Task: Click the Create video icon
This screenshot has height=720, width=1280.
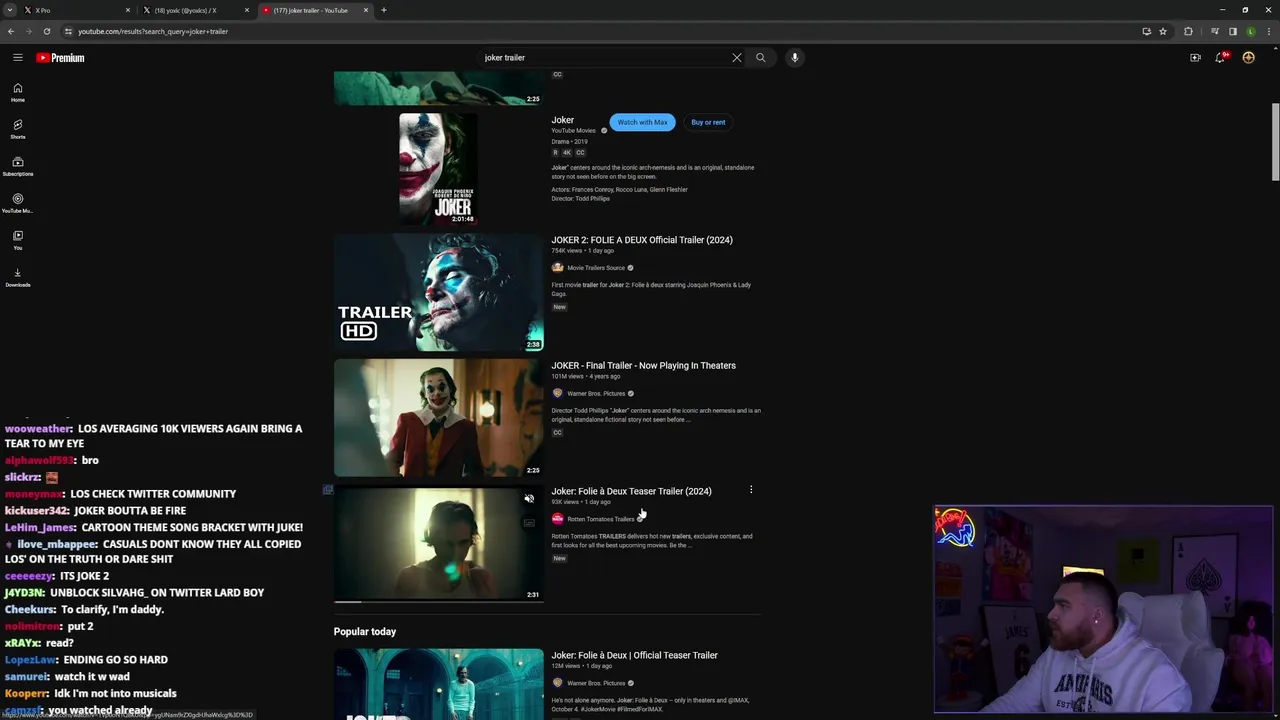Action: [x=1195, y=58]
